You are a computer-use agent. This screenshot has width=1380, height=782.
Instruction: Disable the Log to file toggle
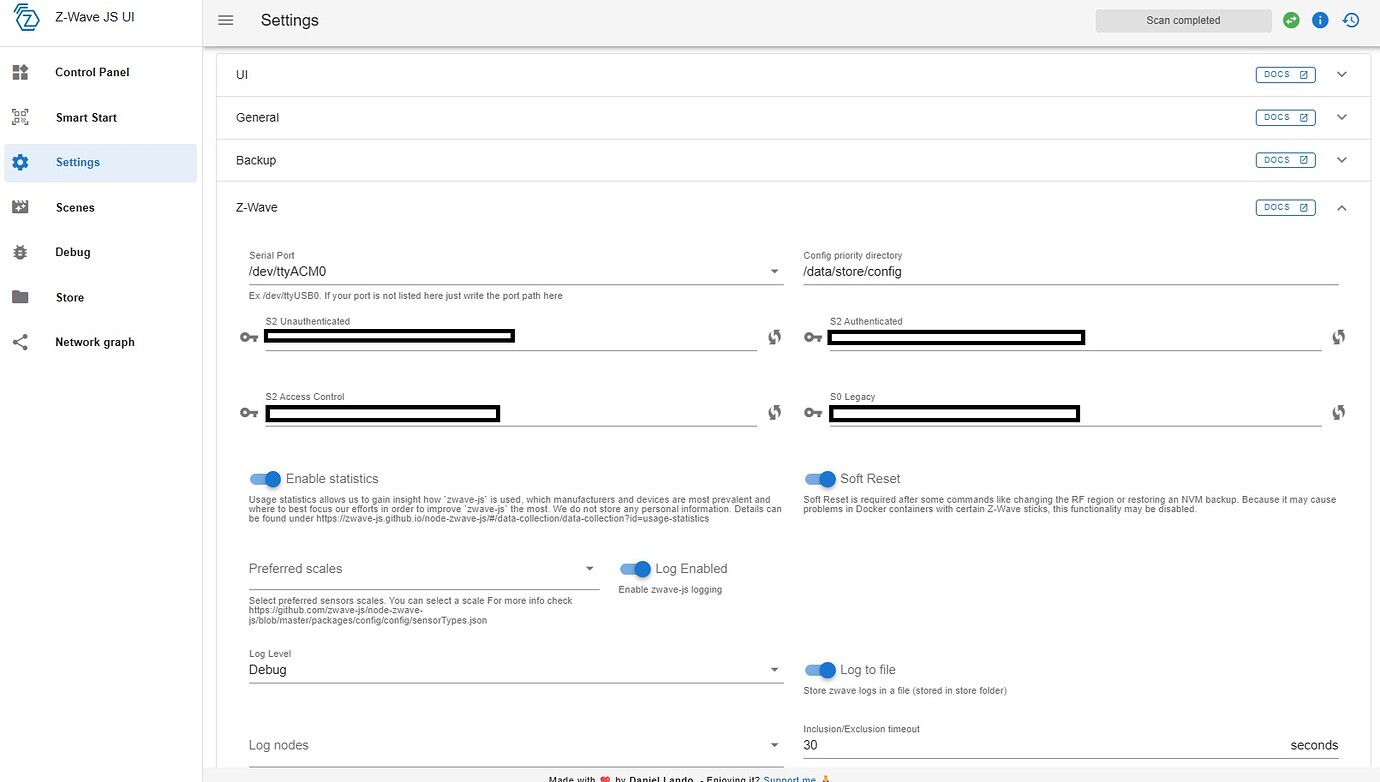[x=819, y=670]
